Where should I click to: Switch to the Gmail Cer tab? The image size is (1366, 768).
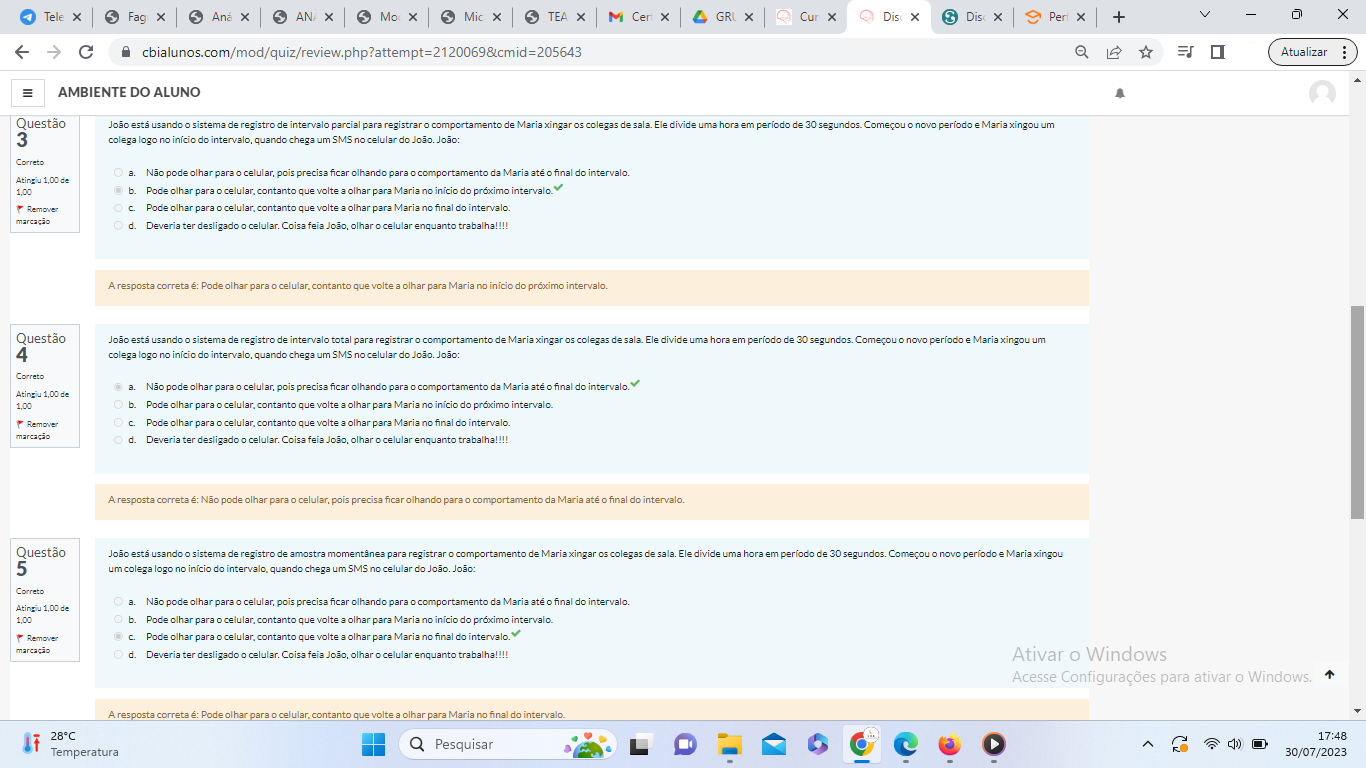pyautogui.click(x=630, y=17)
